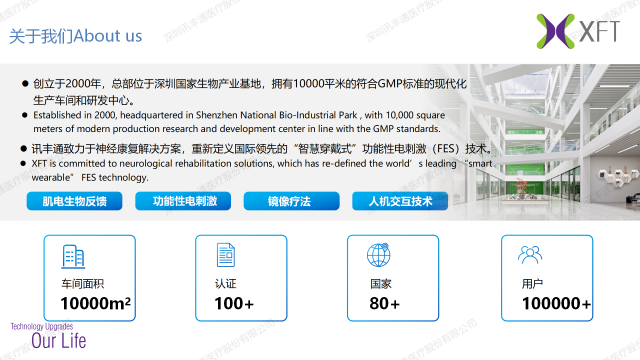Click the 100+ certification value
Viewport: 640px width, 360px height.
tap(234, 303)
